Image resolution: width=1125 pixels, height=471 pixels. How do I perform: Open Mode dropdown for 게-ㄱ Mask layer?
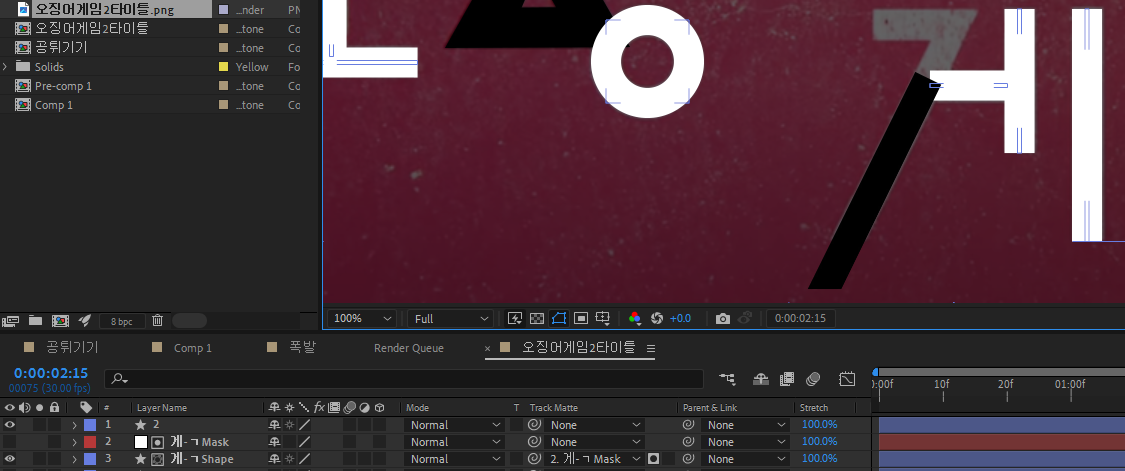click(x=455, y=442)
